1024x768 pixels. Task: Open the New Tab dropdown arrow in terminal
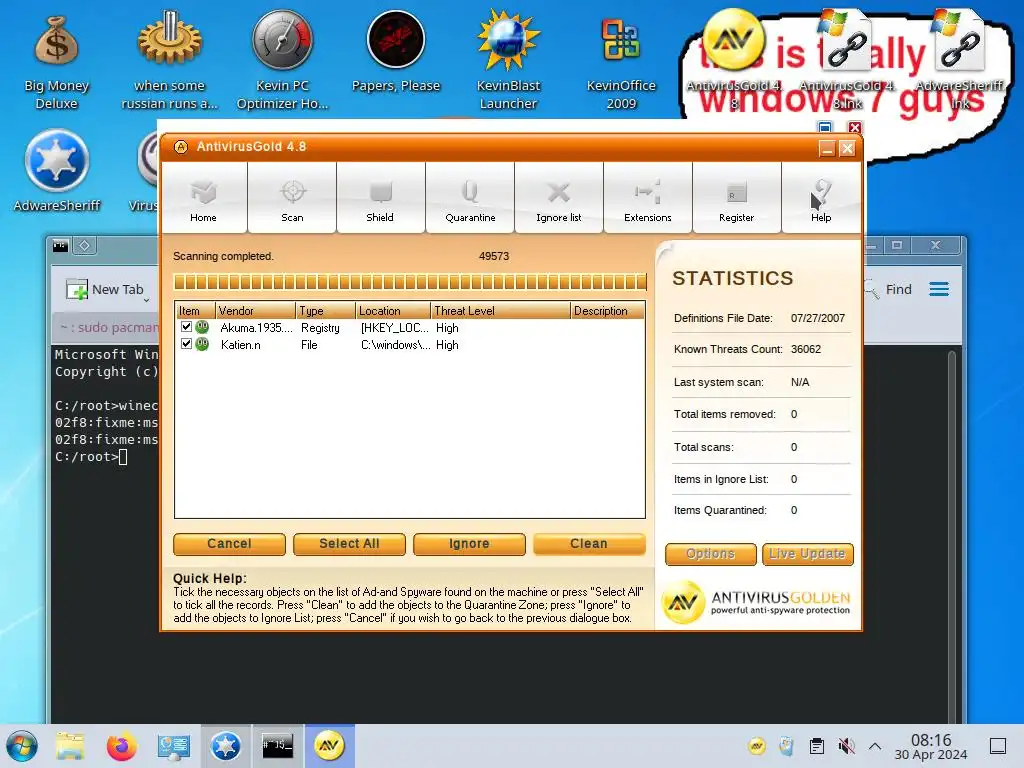point(146,300)
